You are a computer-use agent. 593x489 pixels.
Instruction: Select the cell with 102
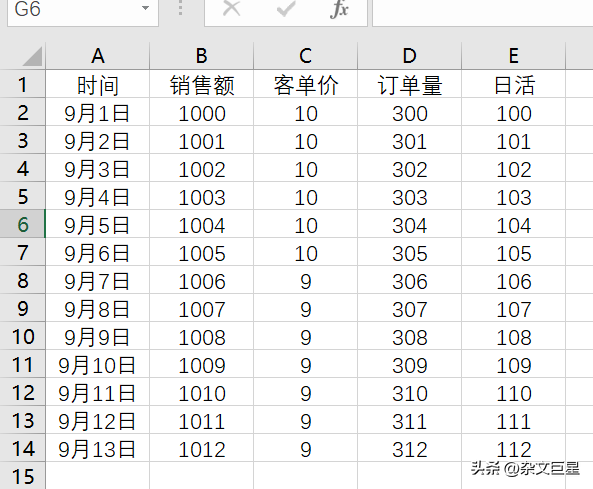pos(514,168)
